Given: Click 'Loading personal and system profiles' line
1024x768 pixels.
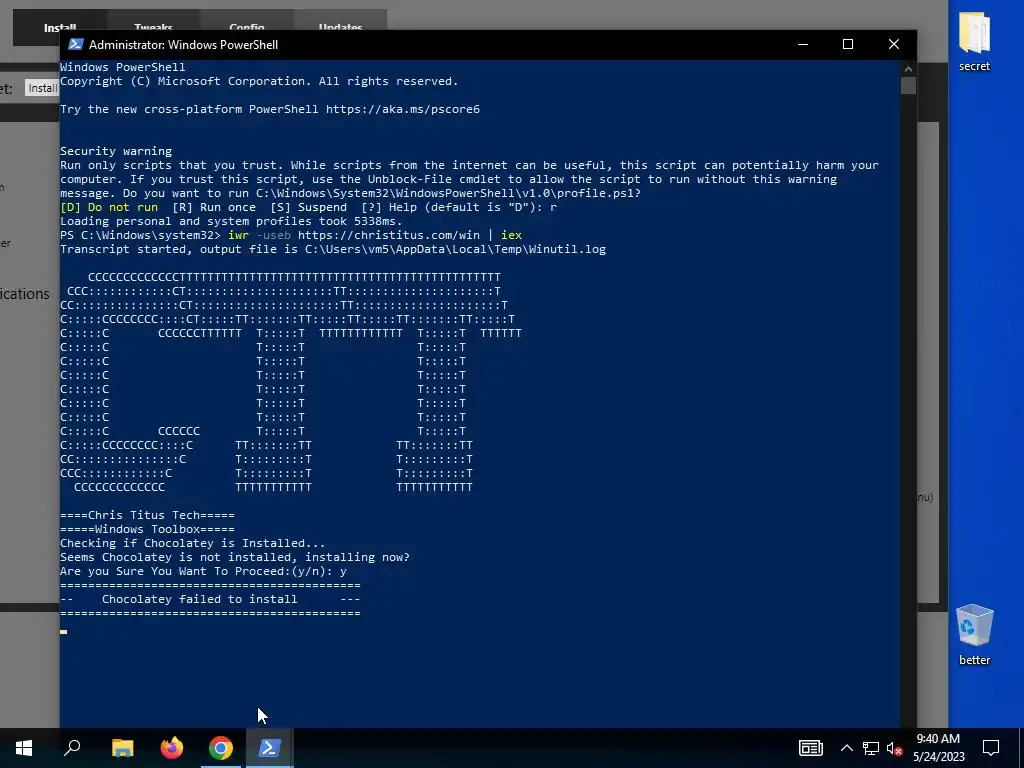Looking at the screenshot, I should pyautogui.click(x=231, y=221).
